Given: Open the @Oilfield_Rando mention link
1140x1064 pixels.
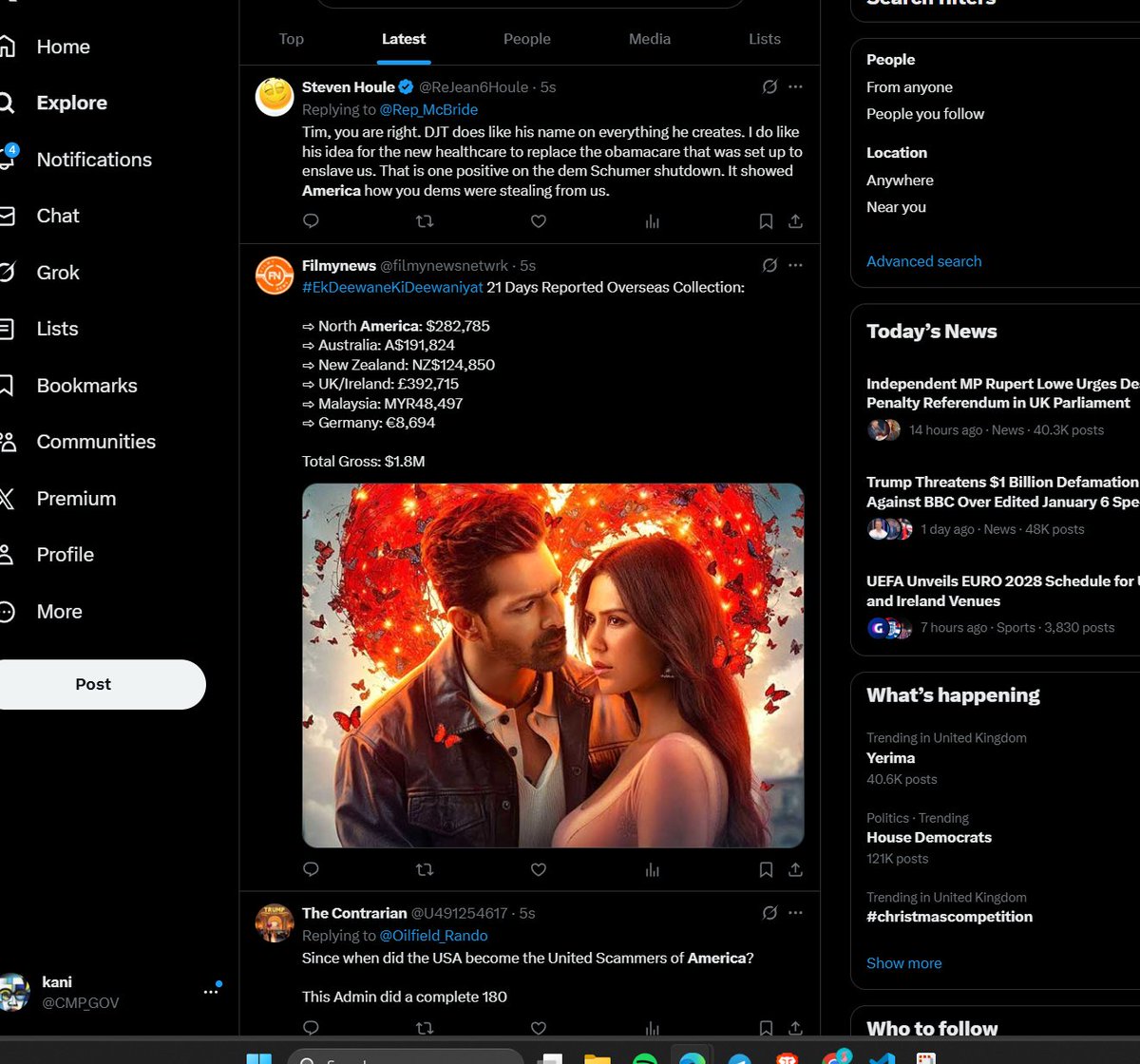Looking at the screenshot, I should tap(433, 936).
